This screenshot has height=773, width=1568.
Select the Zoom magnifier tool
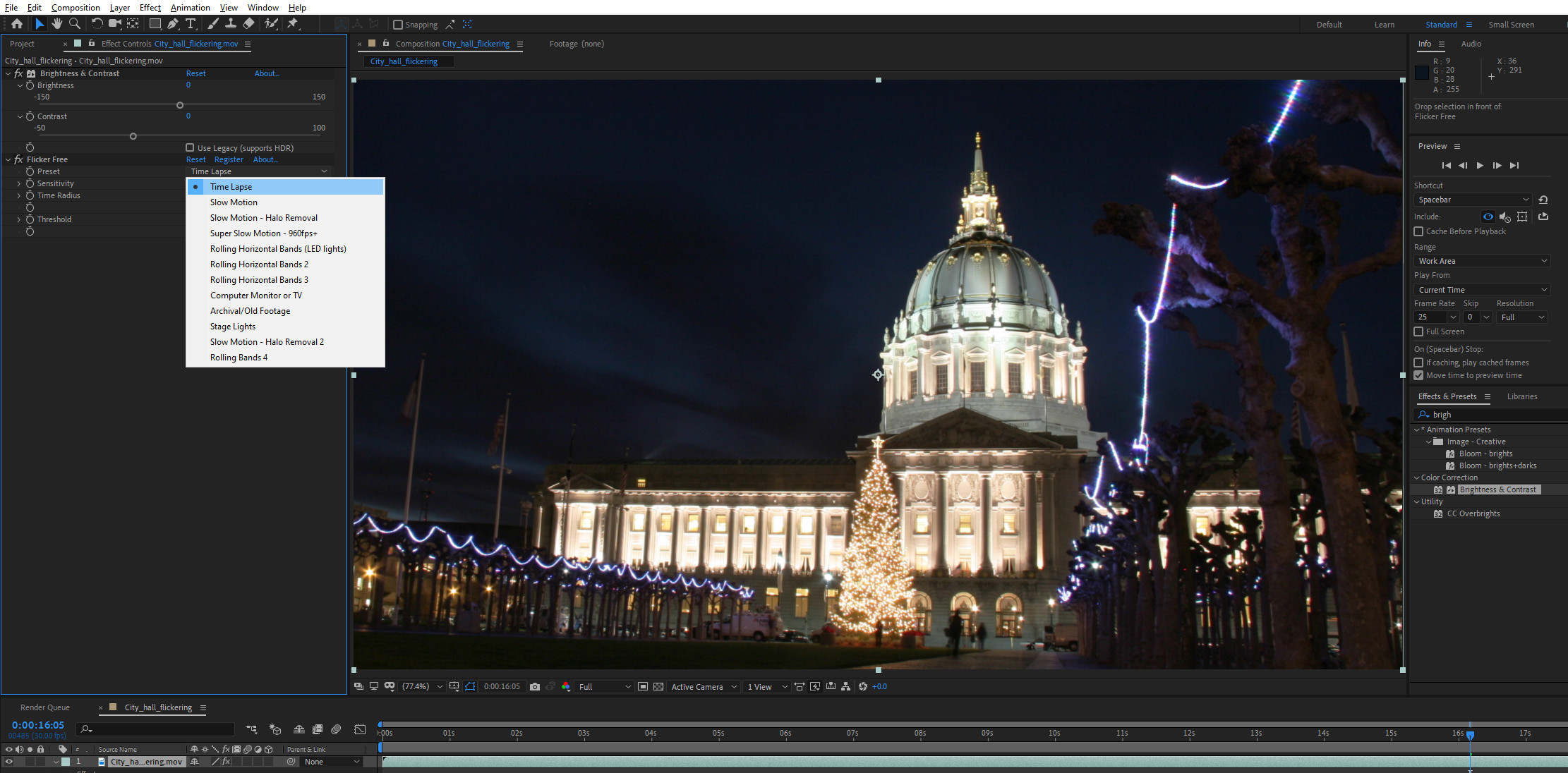click(x=74, y=23)
